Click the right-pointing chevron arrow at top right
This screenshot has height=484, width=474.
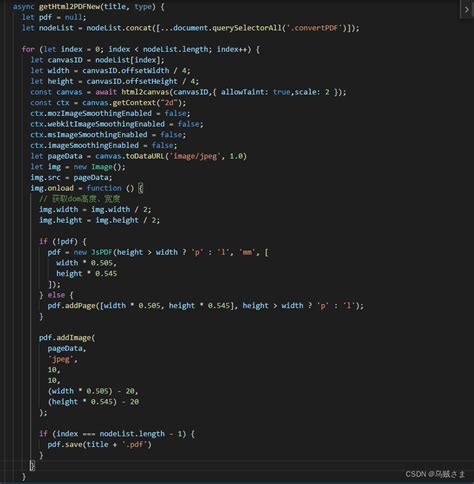[466, 10]
